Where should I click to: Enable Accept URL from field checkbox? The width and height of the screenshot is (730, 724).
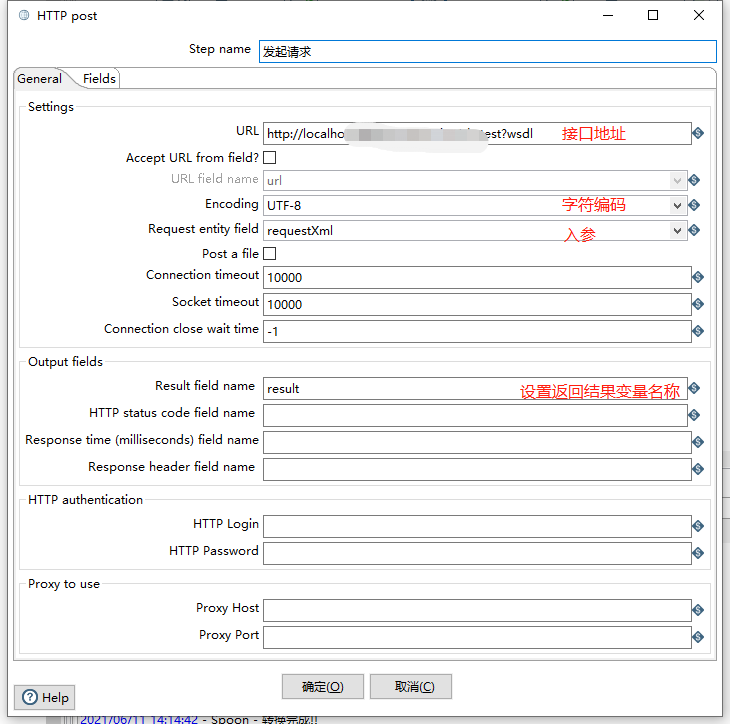tap(270, 158)
